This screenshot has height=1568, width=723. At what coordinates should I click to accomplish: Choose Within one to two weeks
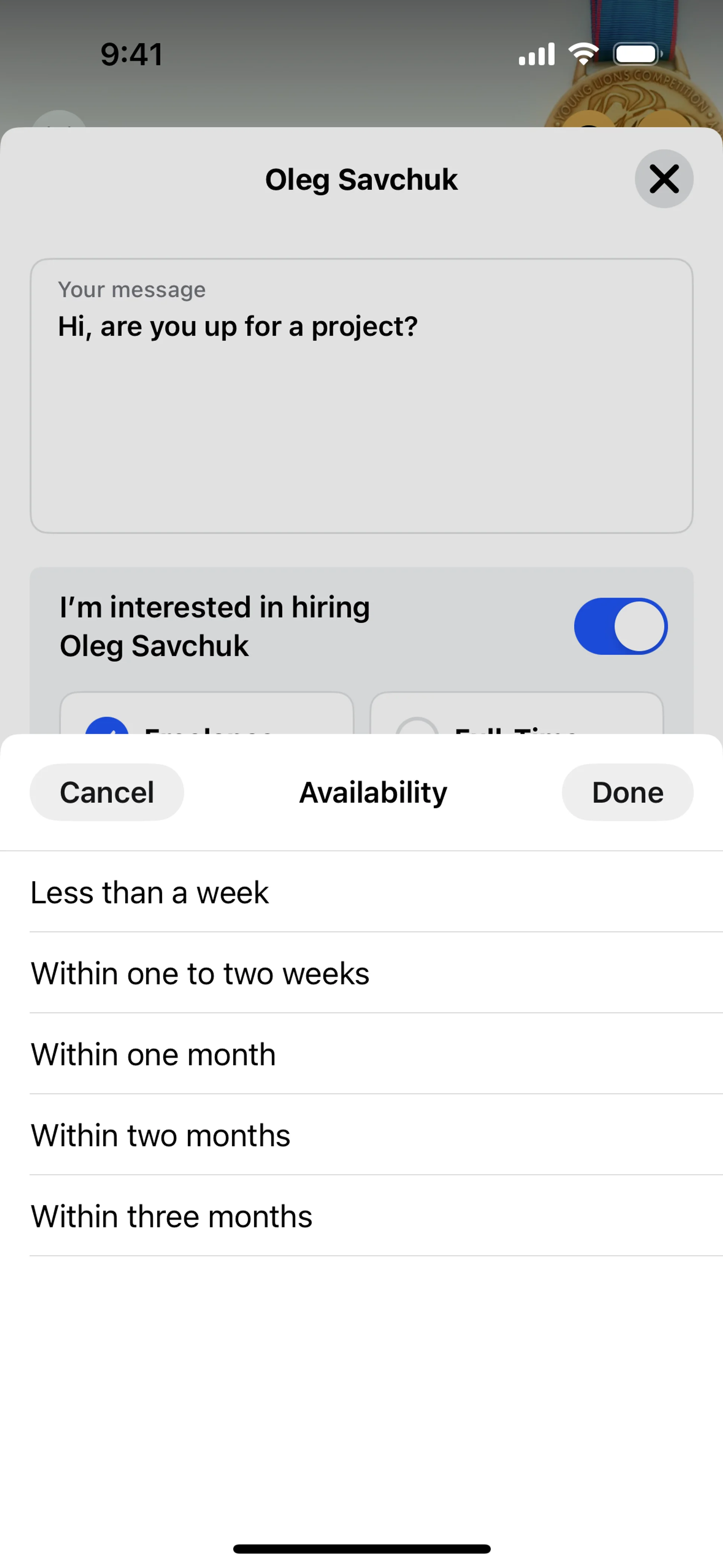200,973
